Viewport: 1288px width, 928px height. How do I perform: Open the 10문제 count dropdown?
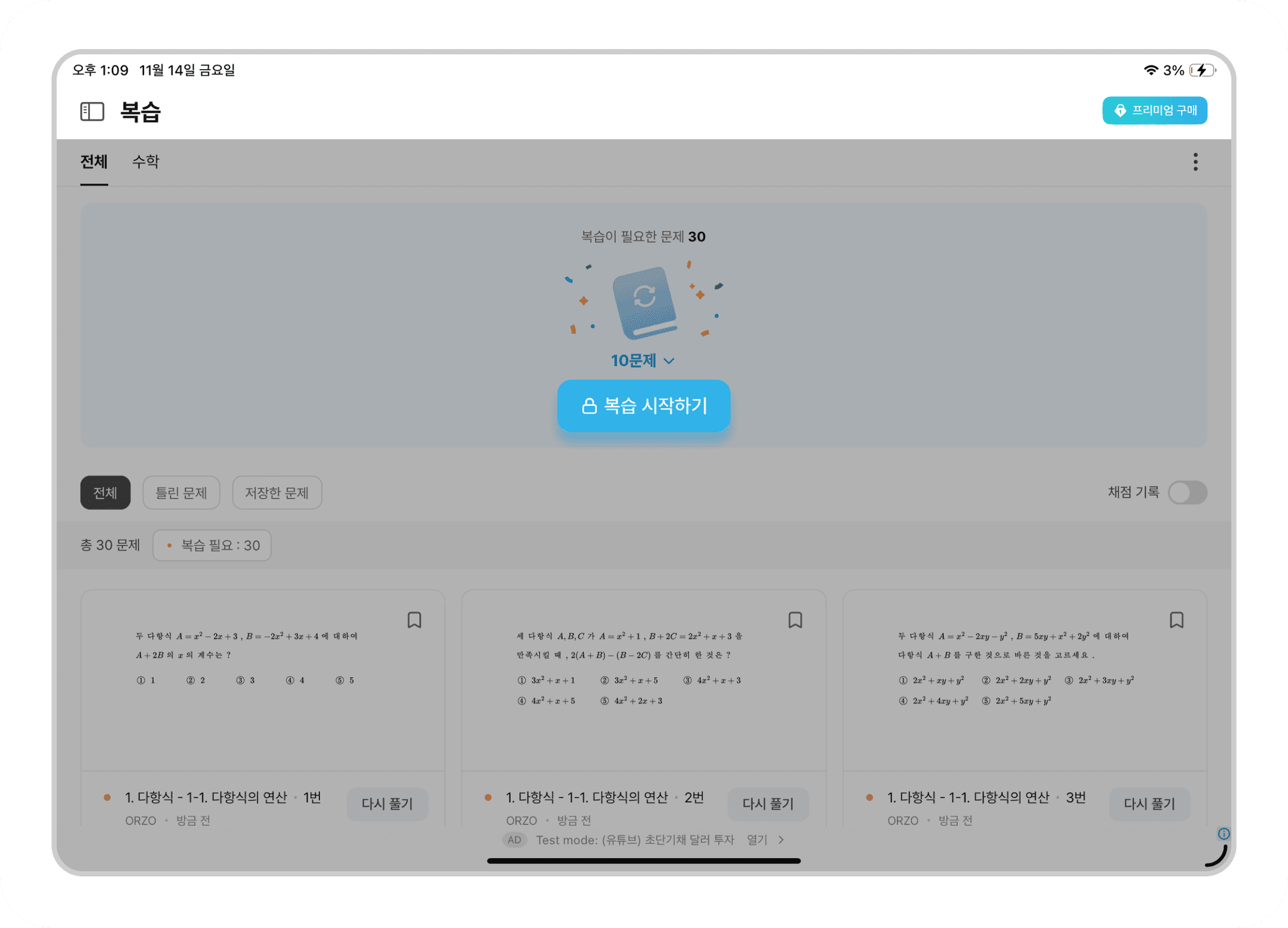coord(643,360)
